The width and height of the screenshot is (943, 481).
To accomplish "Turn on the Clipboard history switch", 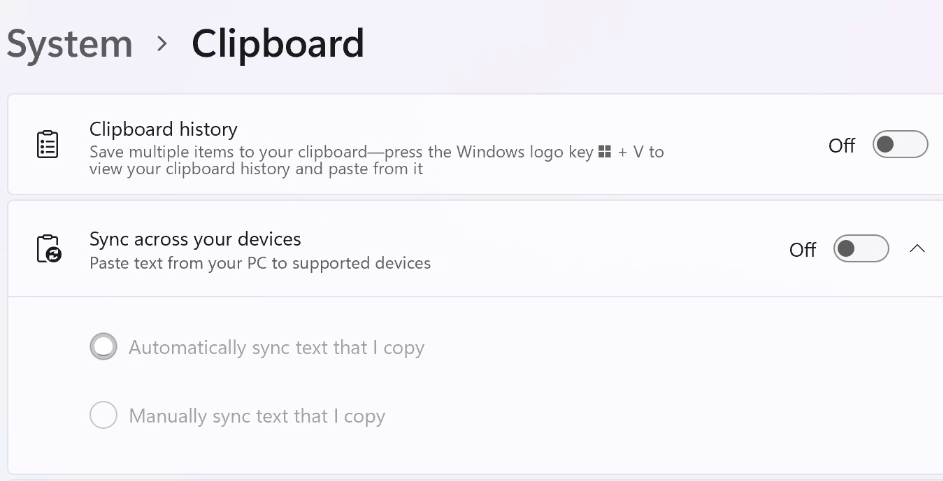I will (900, 145).
